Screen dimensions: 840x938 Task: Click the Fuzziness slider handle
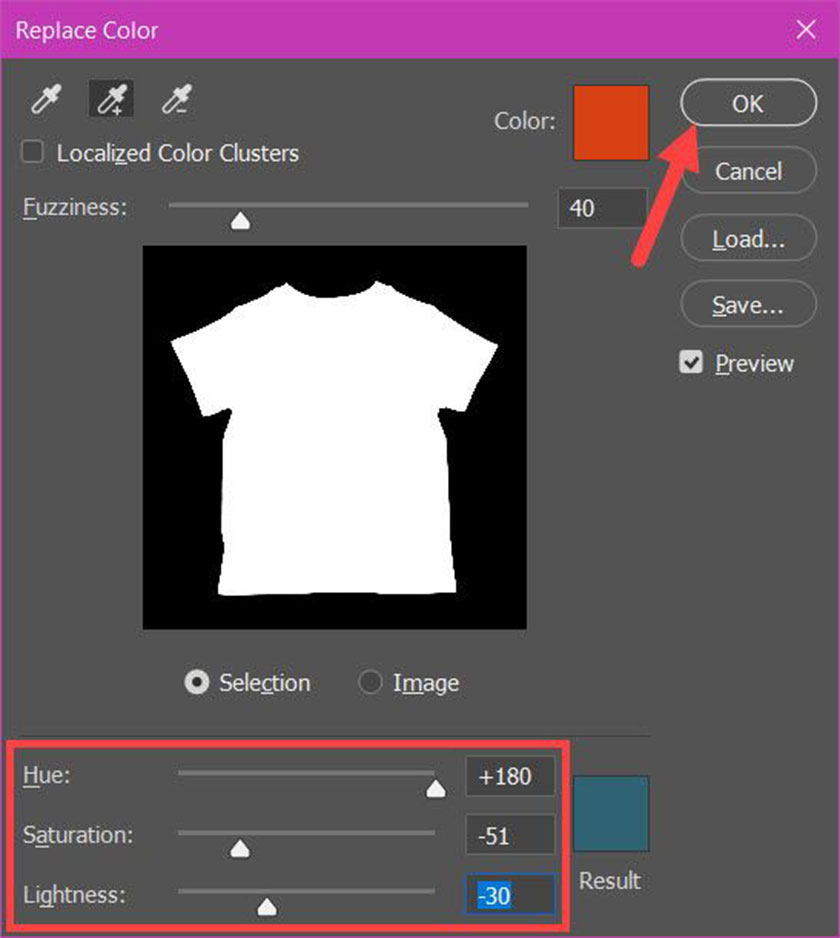click(x=241, y=221)
